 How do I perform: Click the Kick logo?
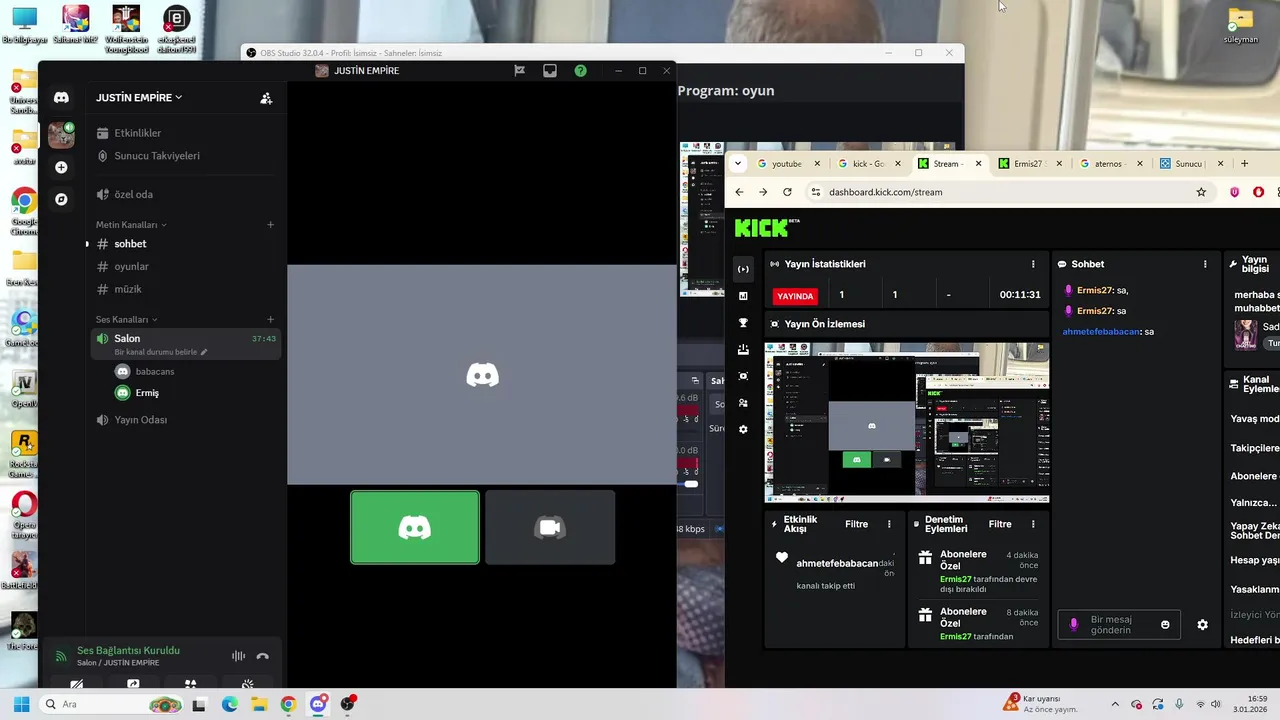click(767, 228)
